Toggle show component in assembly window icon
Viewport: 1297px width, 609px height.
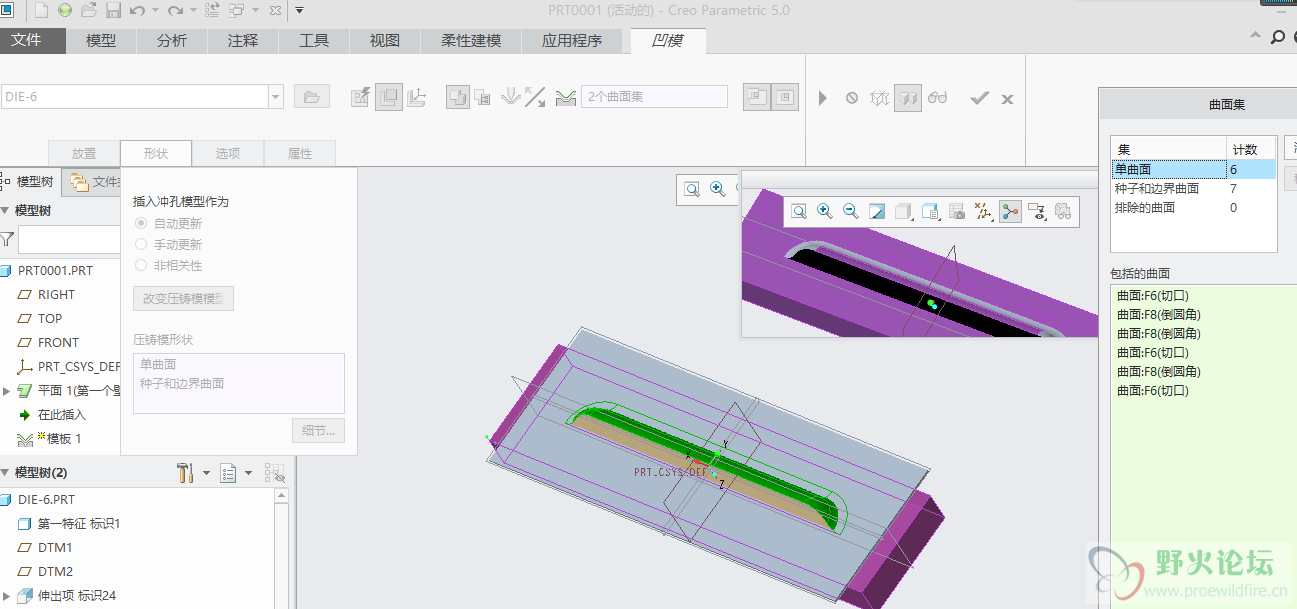click(786, 97)
